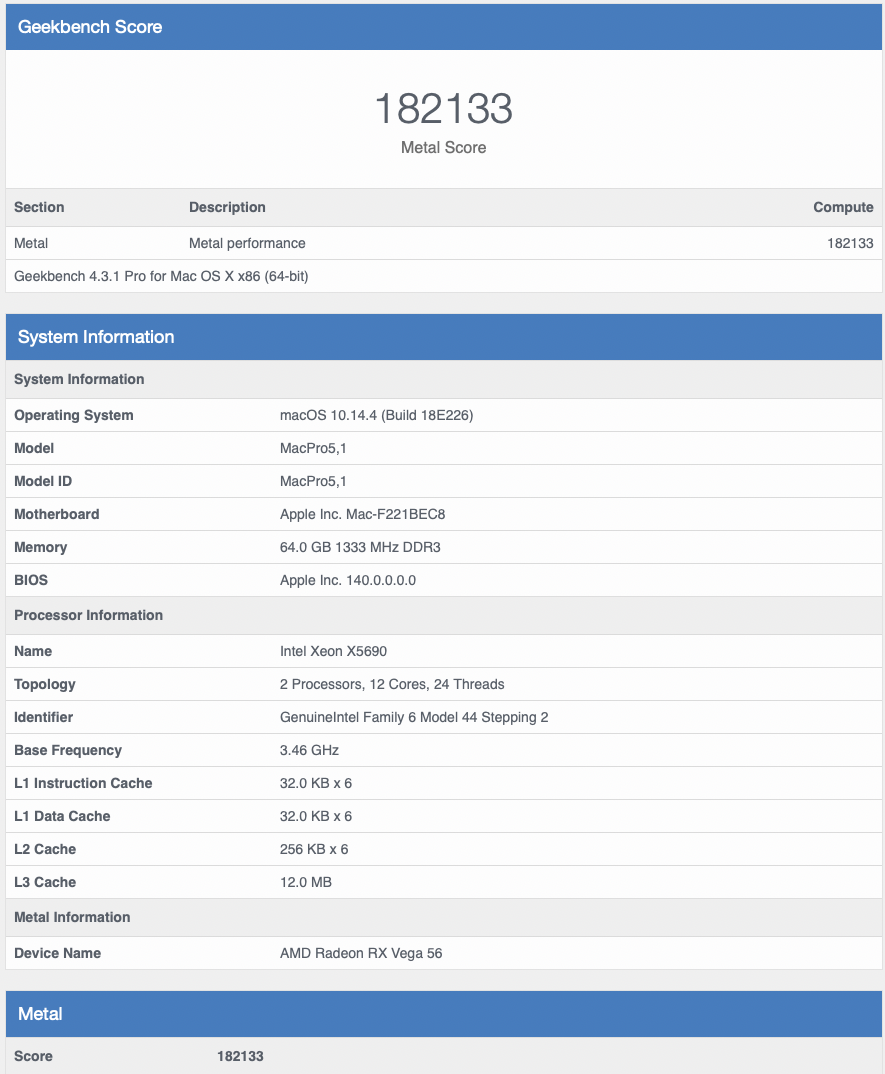
Task: Click the 'Memory' label
Action: click(40, 547)
